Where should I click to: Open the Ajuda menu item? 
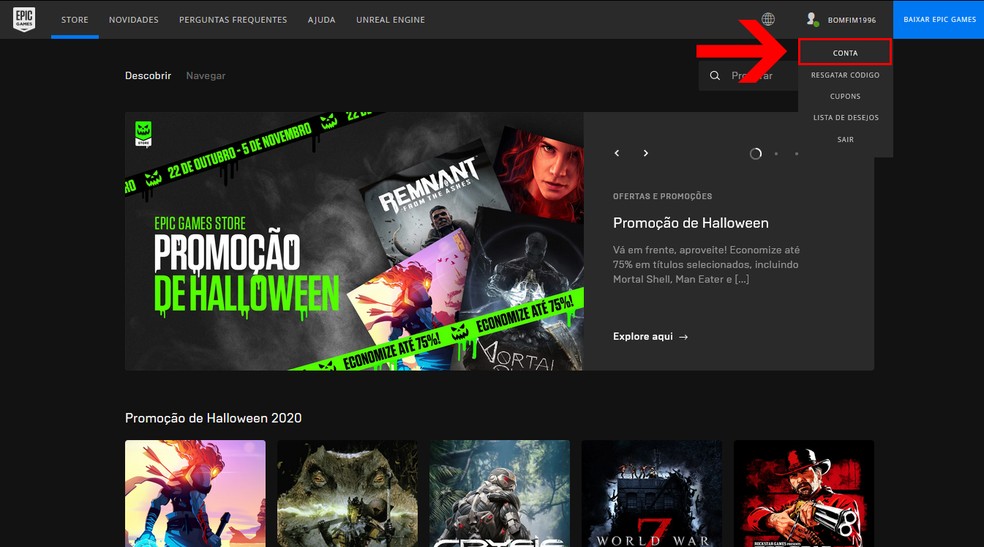pyautogui.click(x=321, y=20)
